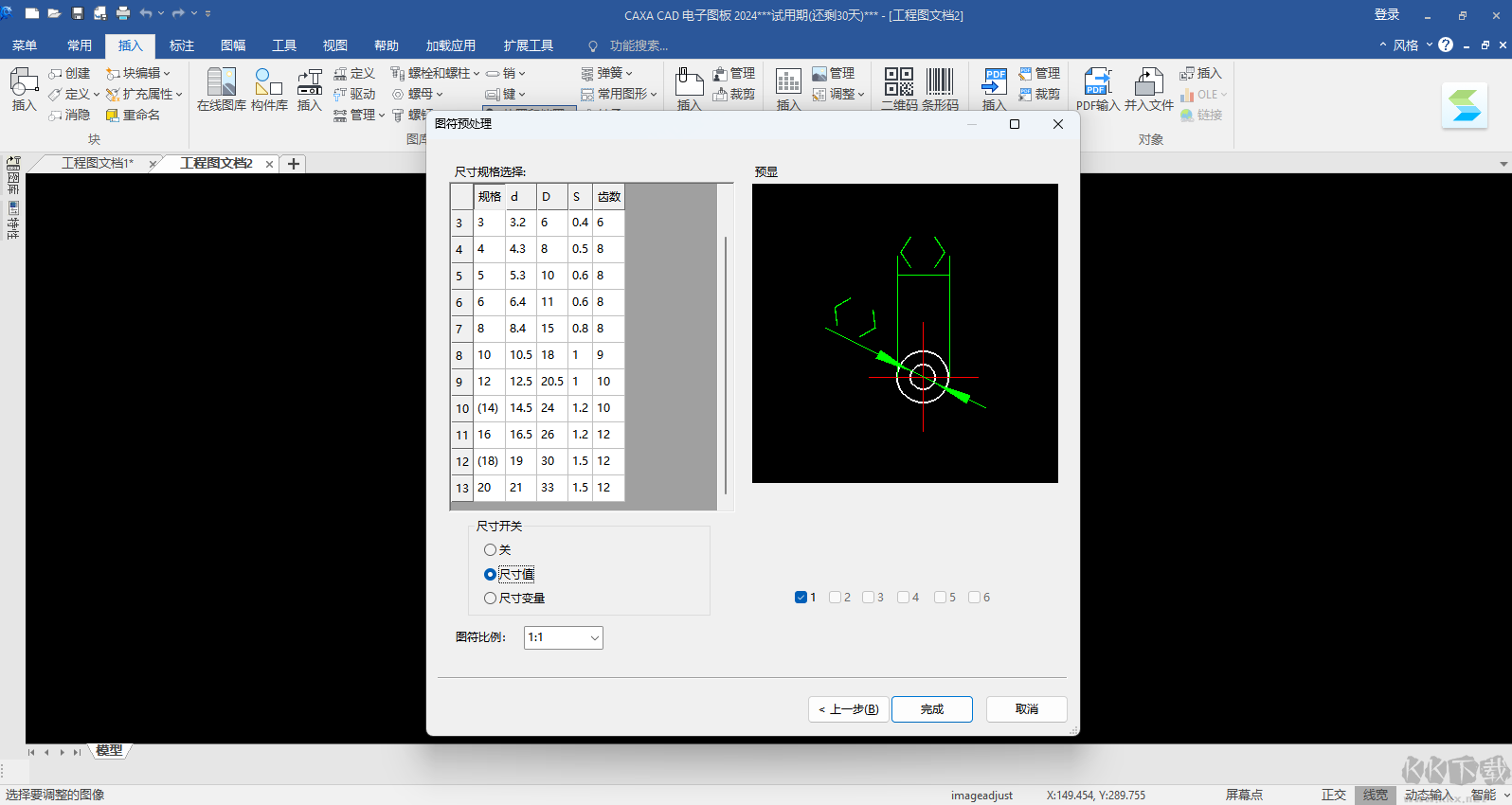Click the 完成 finish button
Viewport: 1512px width, 805px height.
point(932,709)
